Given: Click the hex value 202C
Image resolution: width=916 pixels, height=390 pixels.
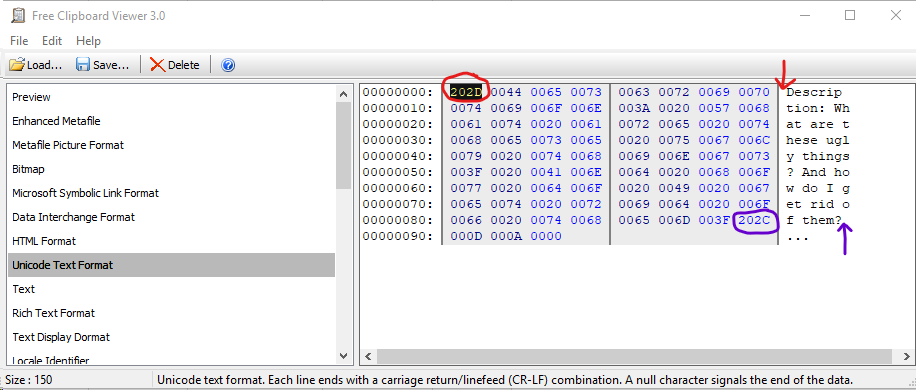Looking at the screenshot, I should coord(754,221).
